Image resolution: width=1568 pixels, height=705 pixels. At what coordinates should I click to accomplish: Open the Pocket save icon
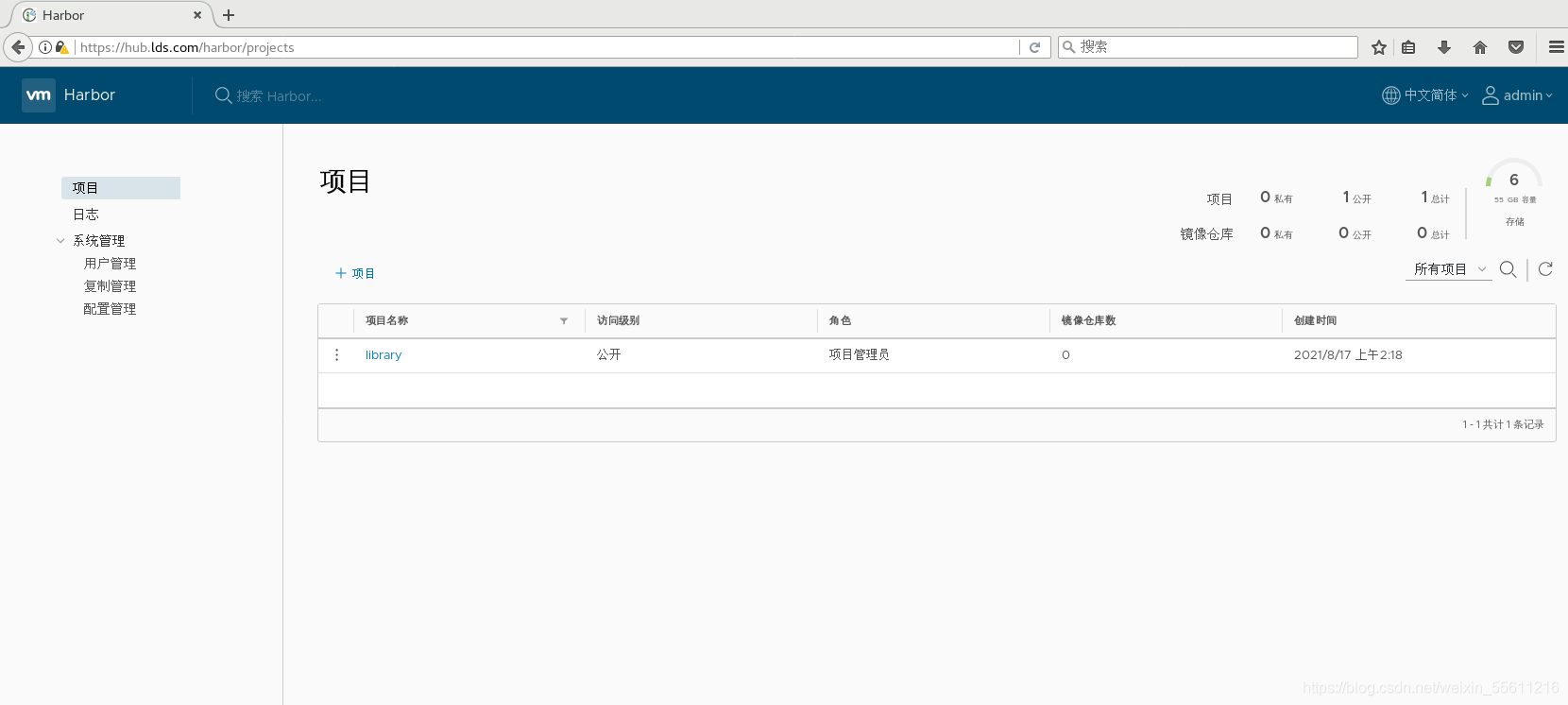click(x=1516, y=47)
